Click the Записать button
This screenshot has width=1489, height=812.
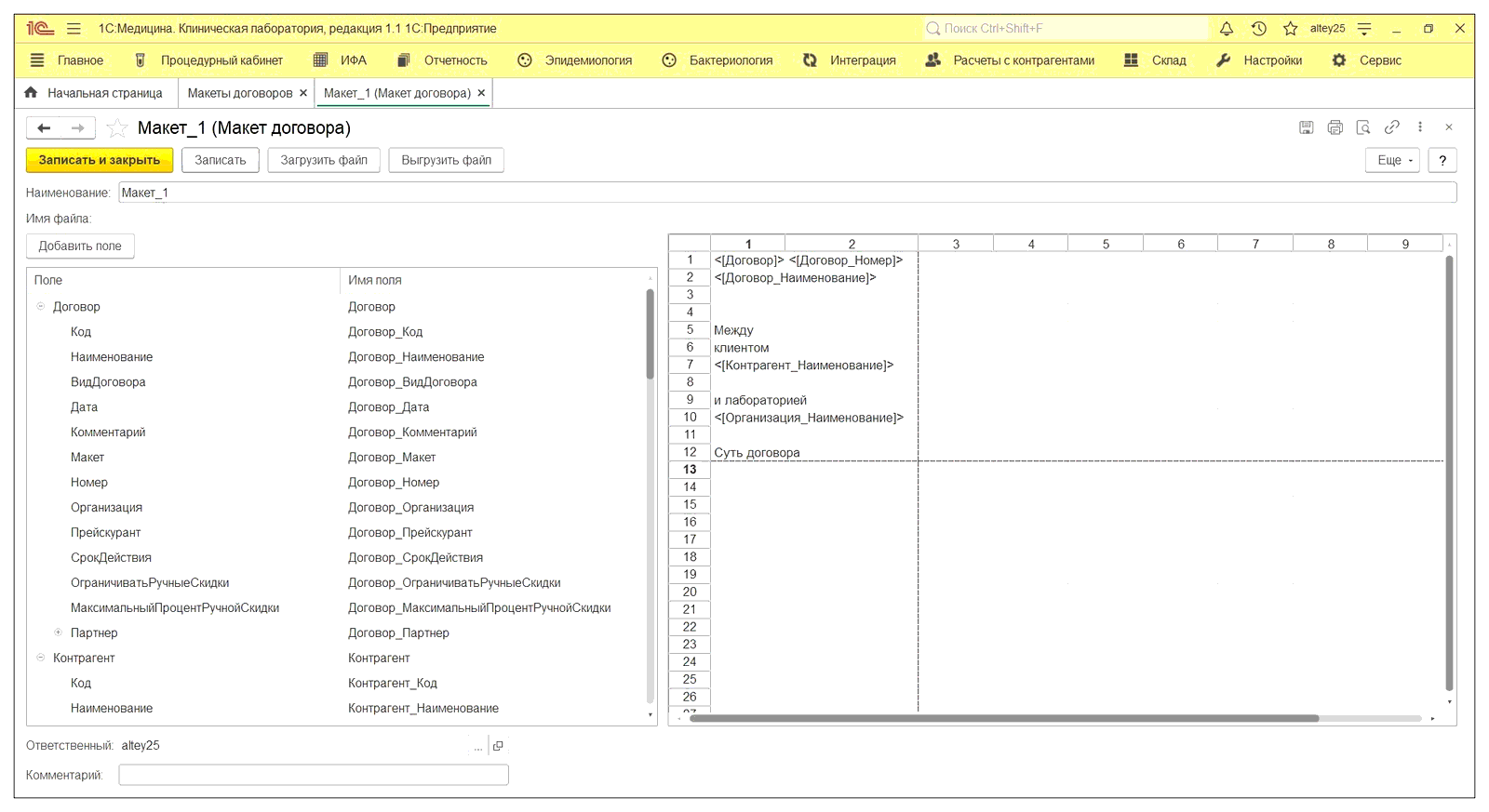coord(221,160)
